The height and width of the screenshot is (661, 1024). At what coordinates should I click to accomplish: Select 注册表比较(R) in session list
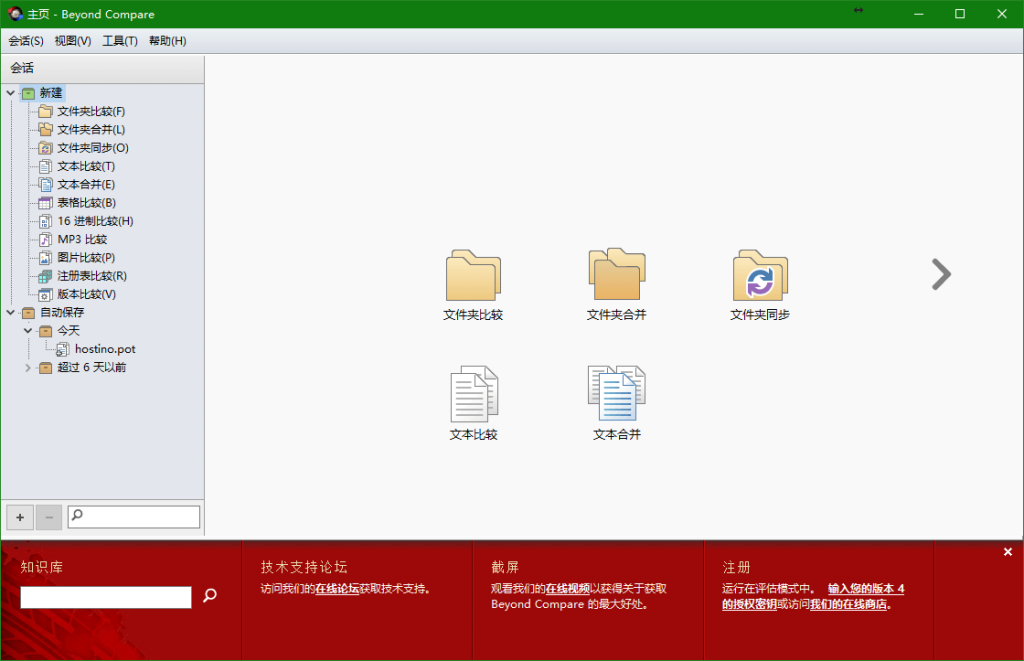tap(91, 276)
